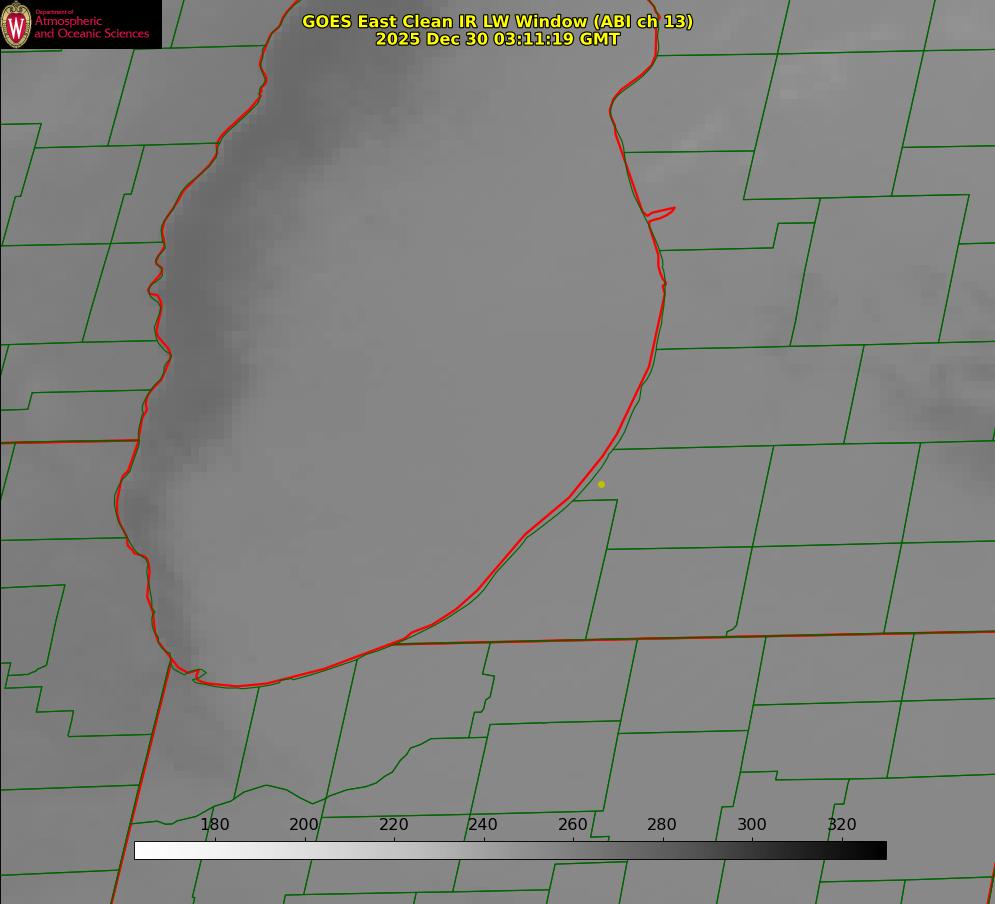Image resolution: width=995 pixels, height=904 pixels.
Task: Pick the white end of the colorbar
Action: [143, 850]
